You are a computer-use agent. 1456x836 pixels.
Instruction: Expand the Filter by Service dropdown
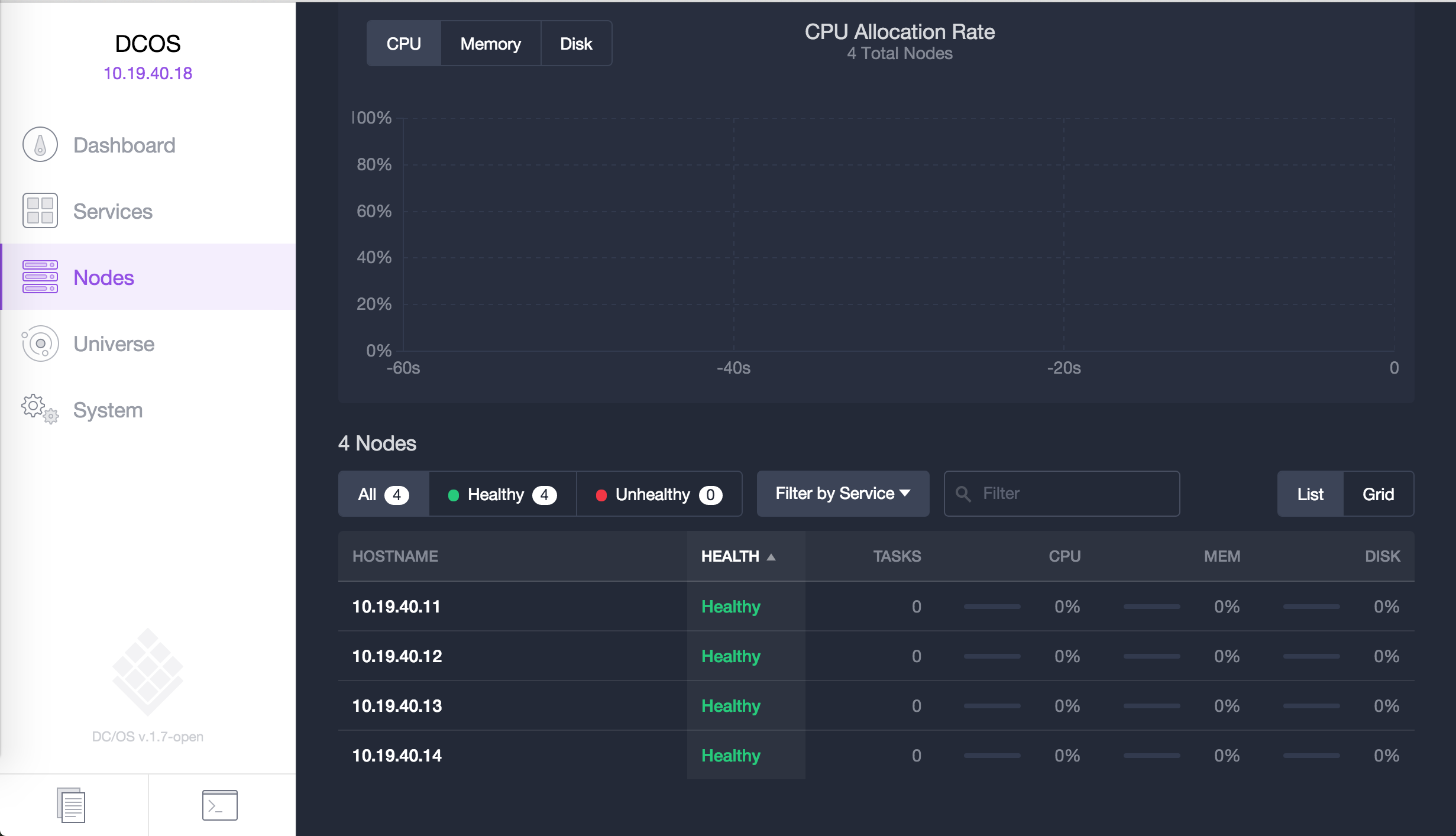click(842, 494)
